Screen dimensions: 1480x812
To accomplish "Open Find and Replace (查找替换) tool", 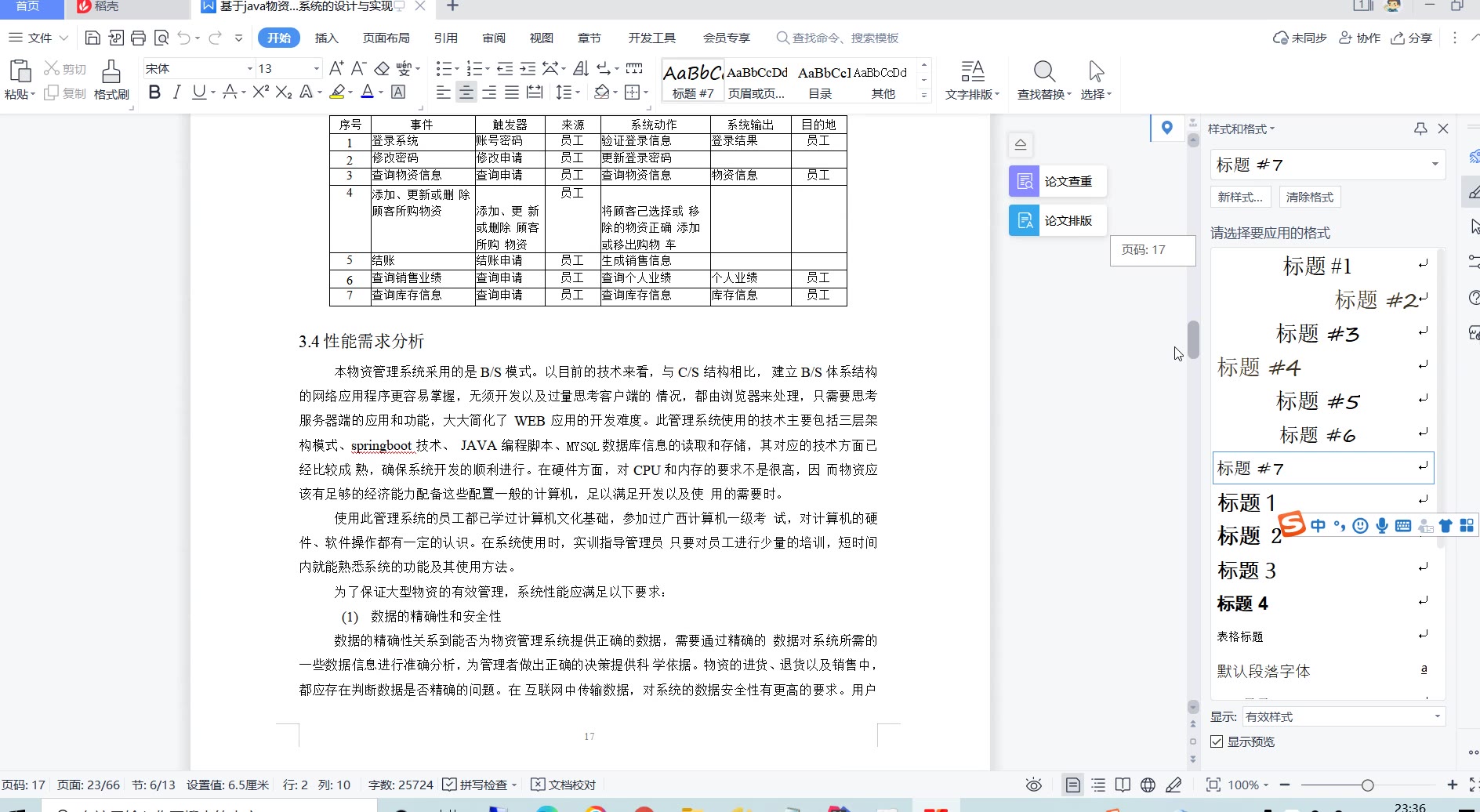I will pos(1043,80).
